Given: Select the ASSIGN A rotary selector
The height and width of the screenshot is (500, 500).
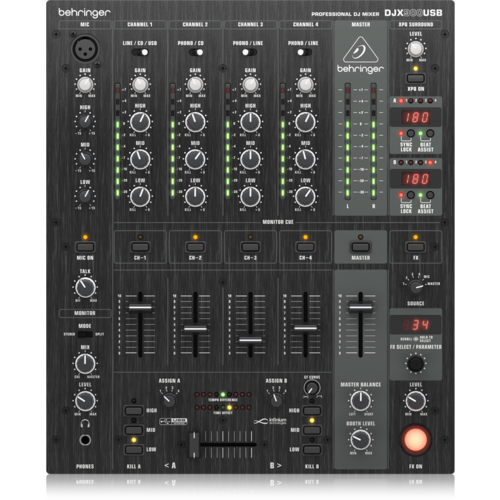Looking at the screenshot, I should coord(169,400).
